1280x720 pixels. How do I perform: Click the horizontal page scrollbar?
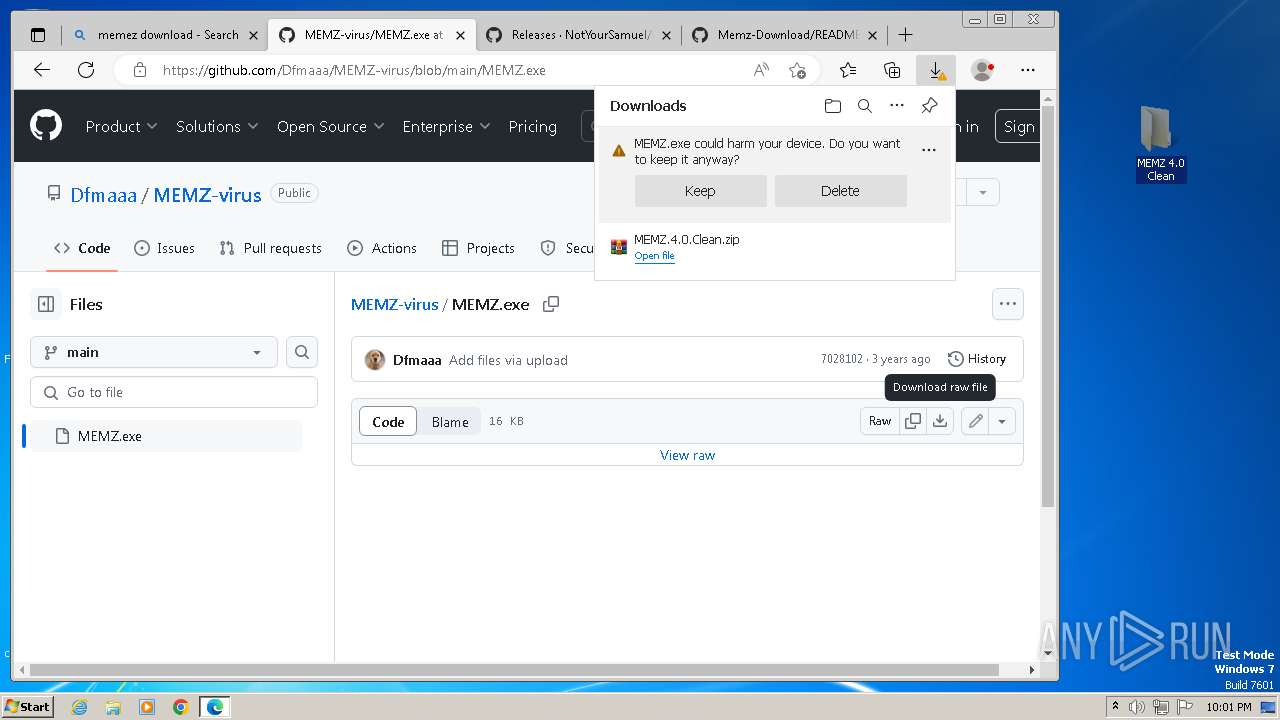click(514, 669)
